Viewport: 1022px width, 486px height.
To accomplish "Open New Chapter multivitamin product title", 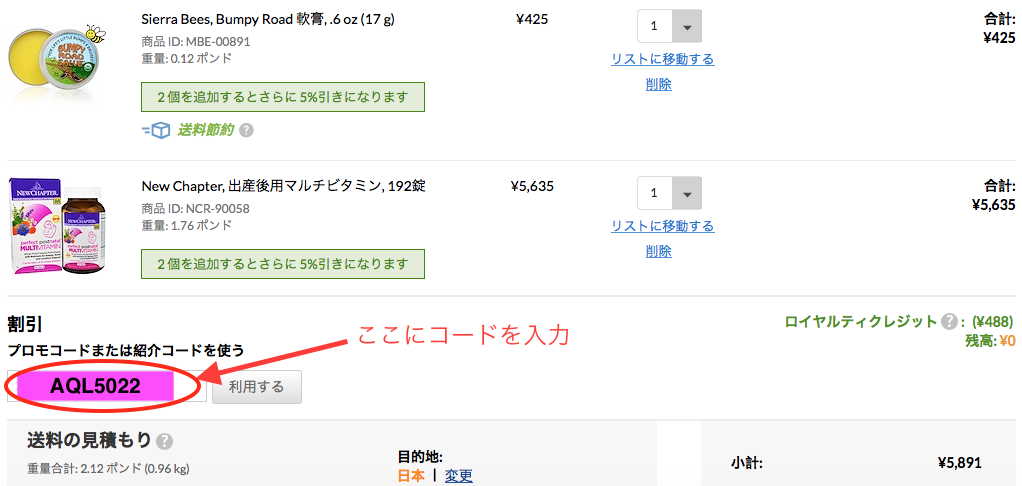I will (284, 186).
